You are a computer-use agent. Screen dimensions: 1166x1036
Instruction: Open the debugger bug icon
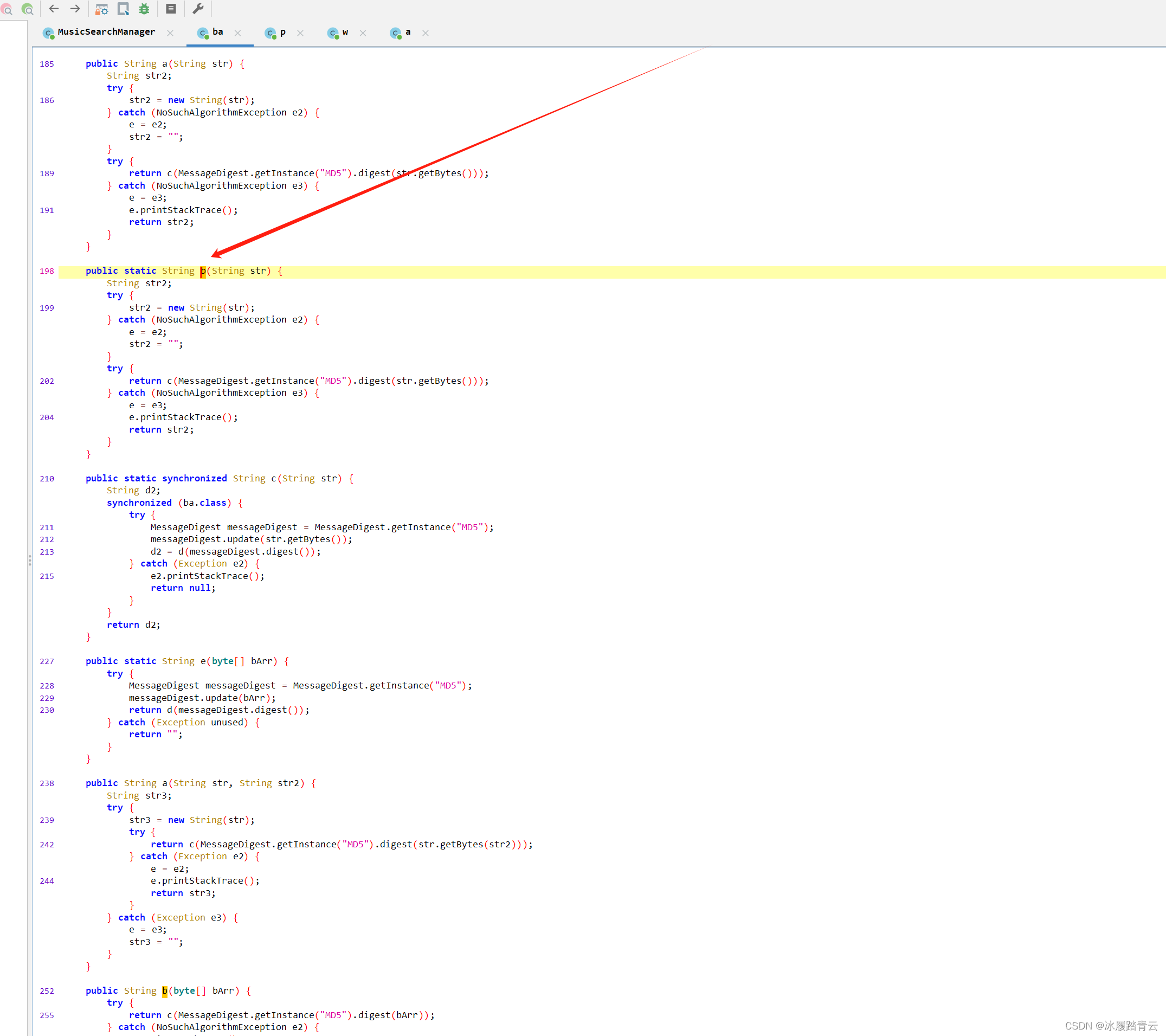point(144,9)
